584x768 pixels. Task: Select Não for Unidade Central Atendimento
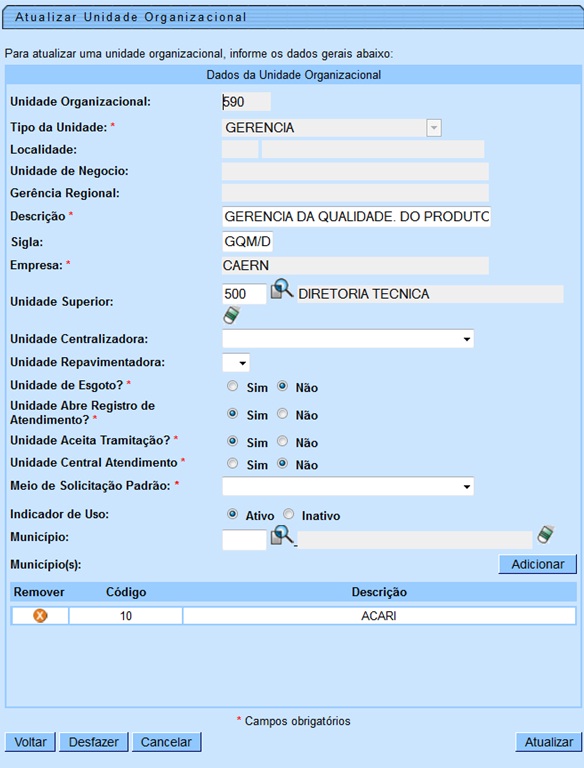point(282,463)
